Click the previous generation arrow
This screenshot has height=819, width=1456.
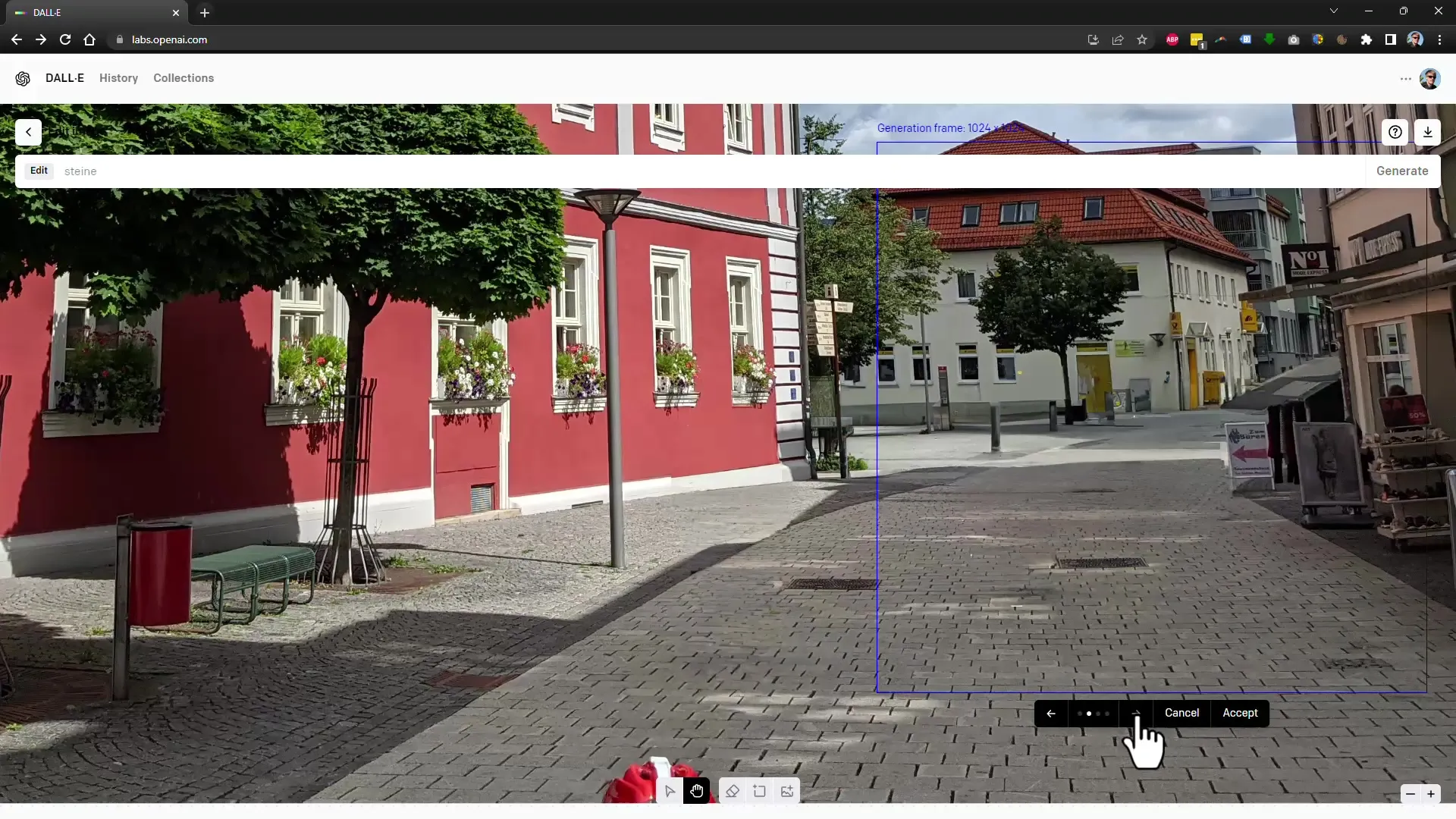click(1050, 712)
